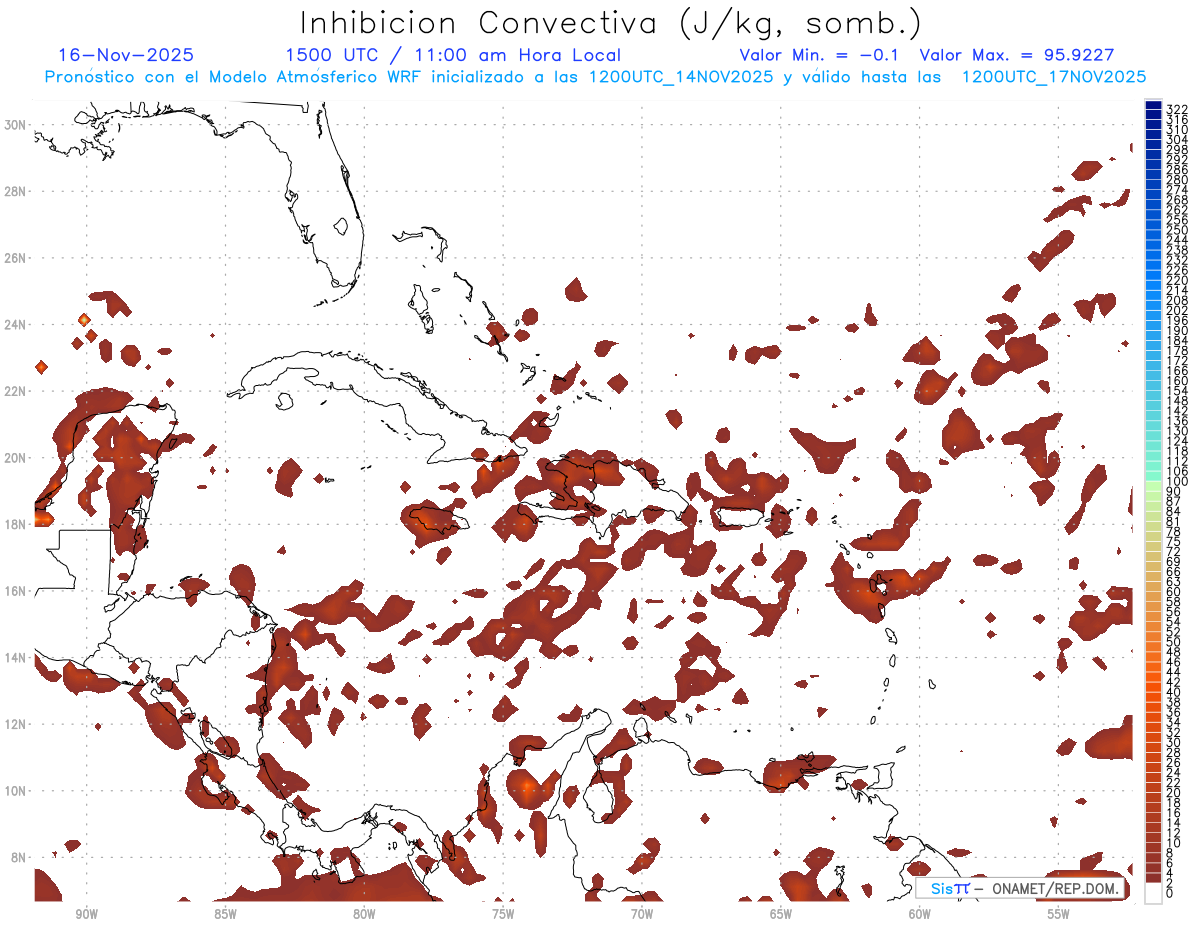Screen dimensions: 1200x927
Task: Click the '208' value on the color scale
Action: click(x=1177, y=301)
